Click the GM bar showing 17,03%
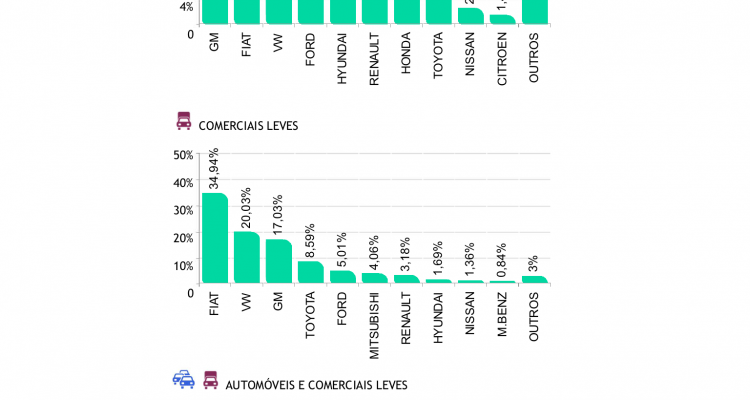This screenshot has width=750, height=400. [x=278, y=262]
